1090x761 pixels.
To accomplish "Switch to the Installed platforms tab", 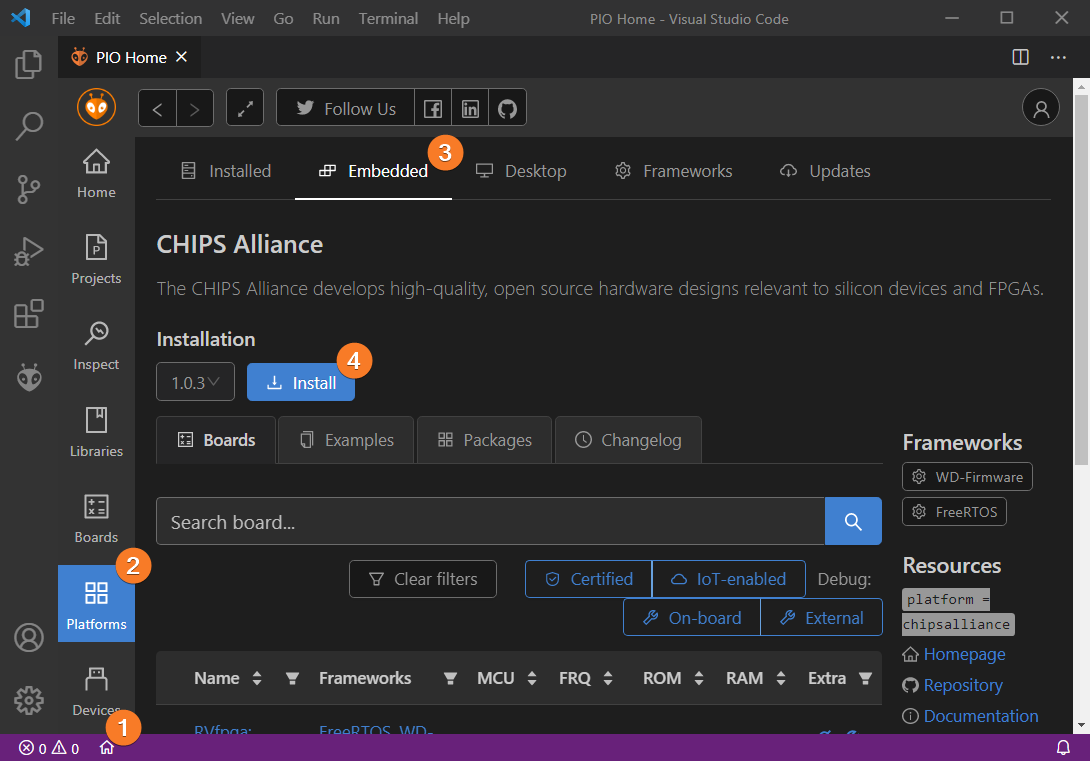I will tap(226, 171).
